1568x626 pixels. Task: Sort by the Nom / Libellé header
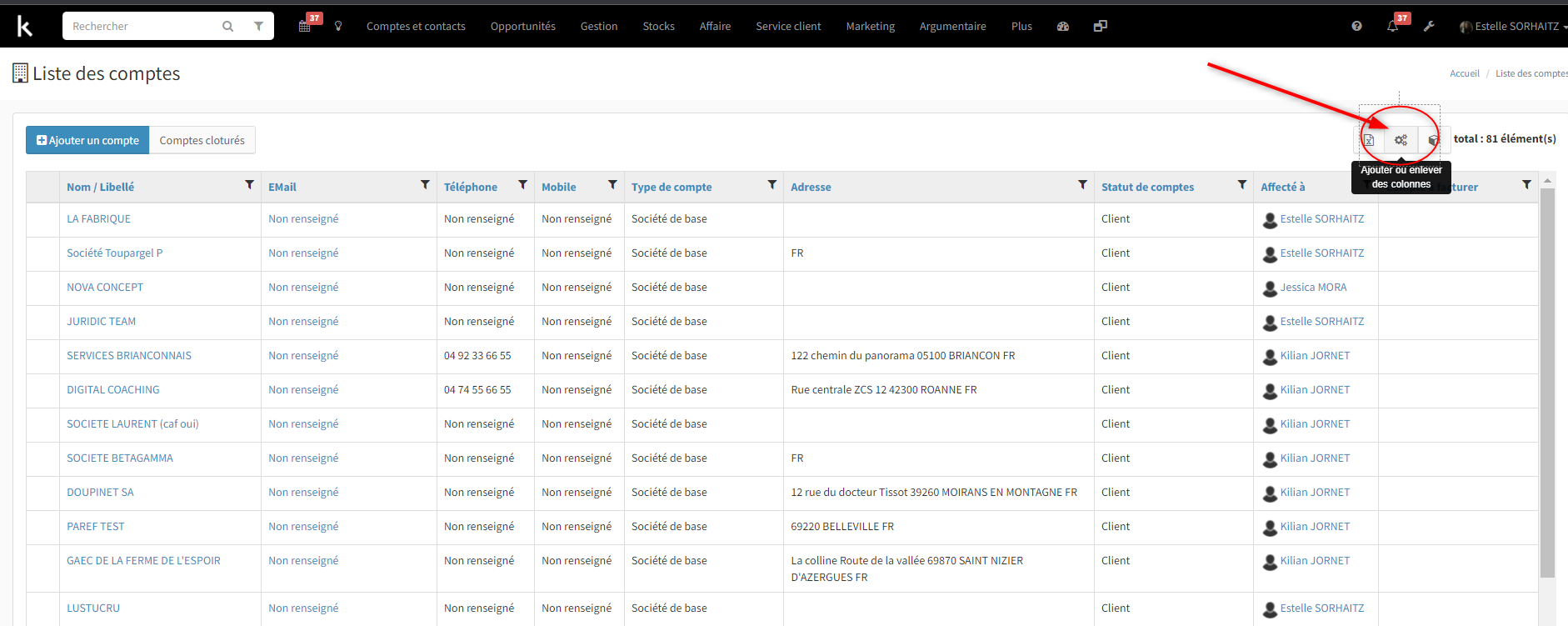pyautogui.click(x=100, y=187)
